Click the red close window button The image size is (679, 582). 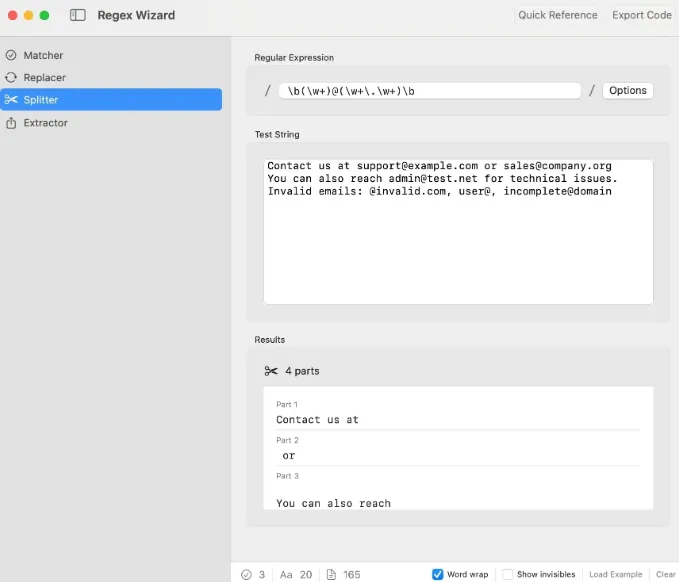click(13, 16)
